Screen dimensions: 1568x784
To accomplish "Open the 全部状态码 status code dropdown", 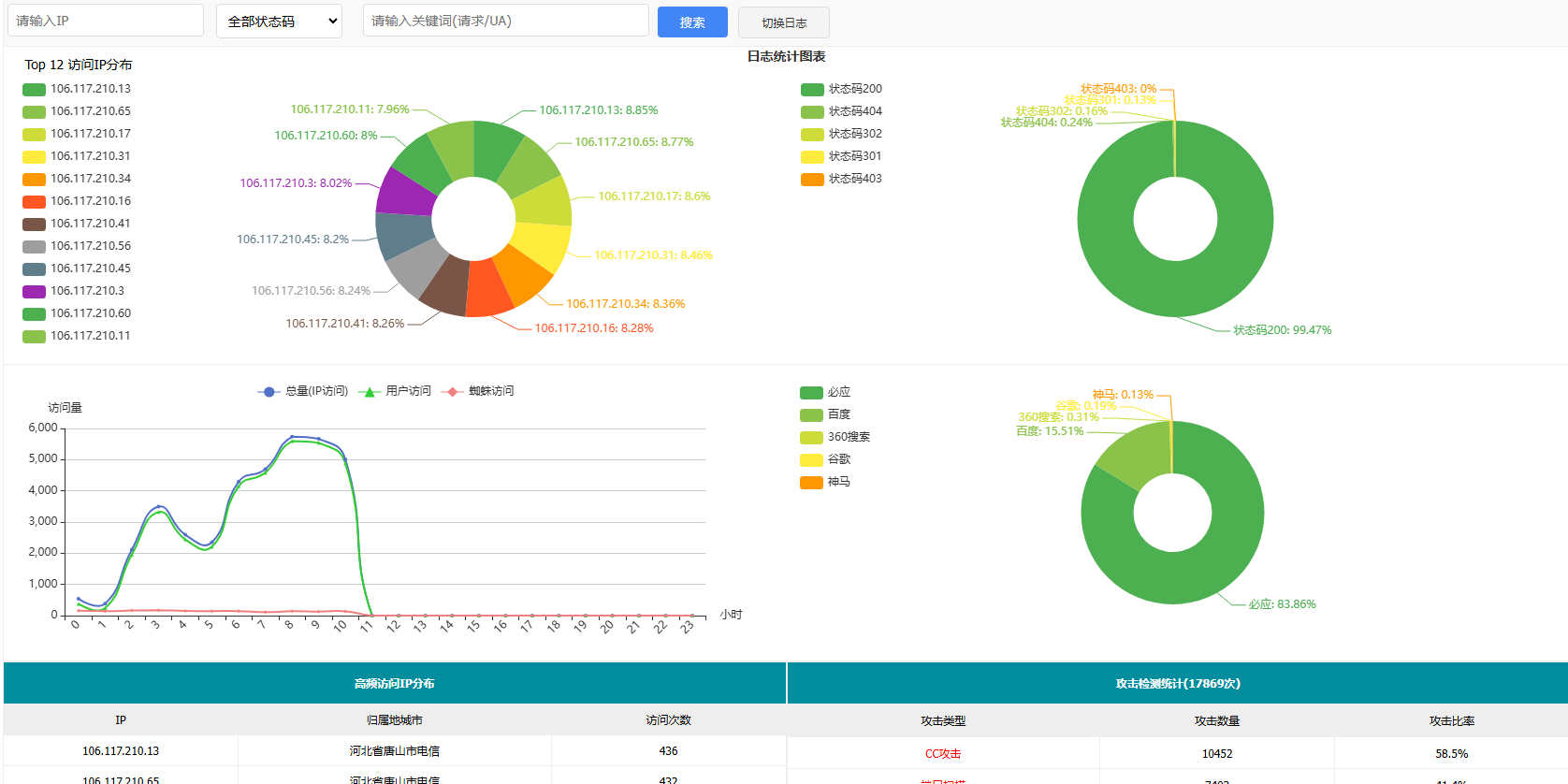I will tap(279, 21).
